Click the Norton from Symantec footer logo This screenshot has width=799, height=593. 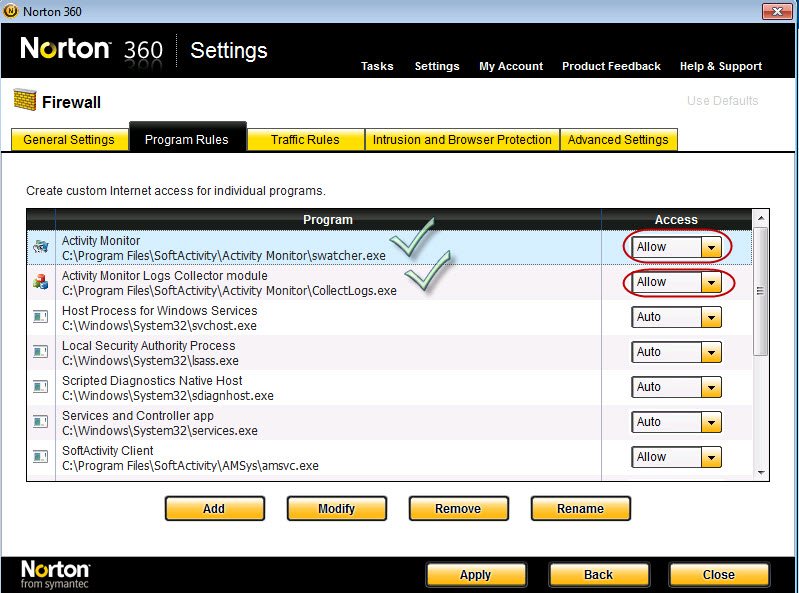[x=55, y=574]
